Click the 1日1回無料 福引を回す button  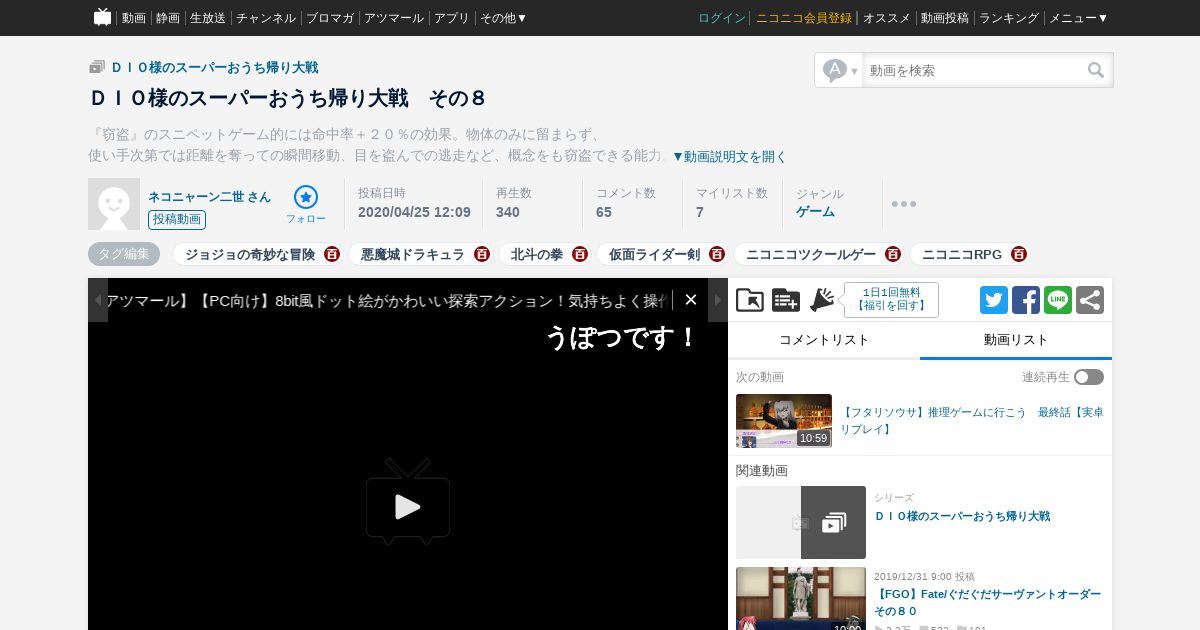click(891, 300)
